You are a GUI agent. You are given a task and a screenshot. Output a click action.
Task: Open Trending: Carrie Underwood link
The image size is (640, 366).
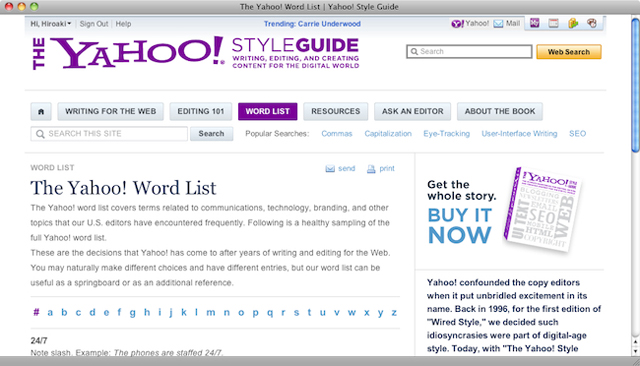(312, 24)
